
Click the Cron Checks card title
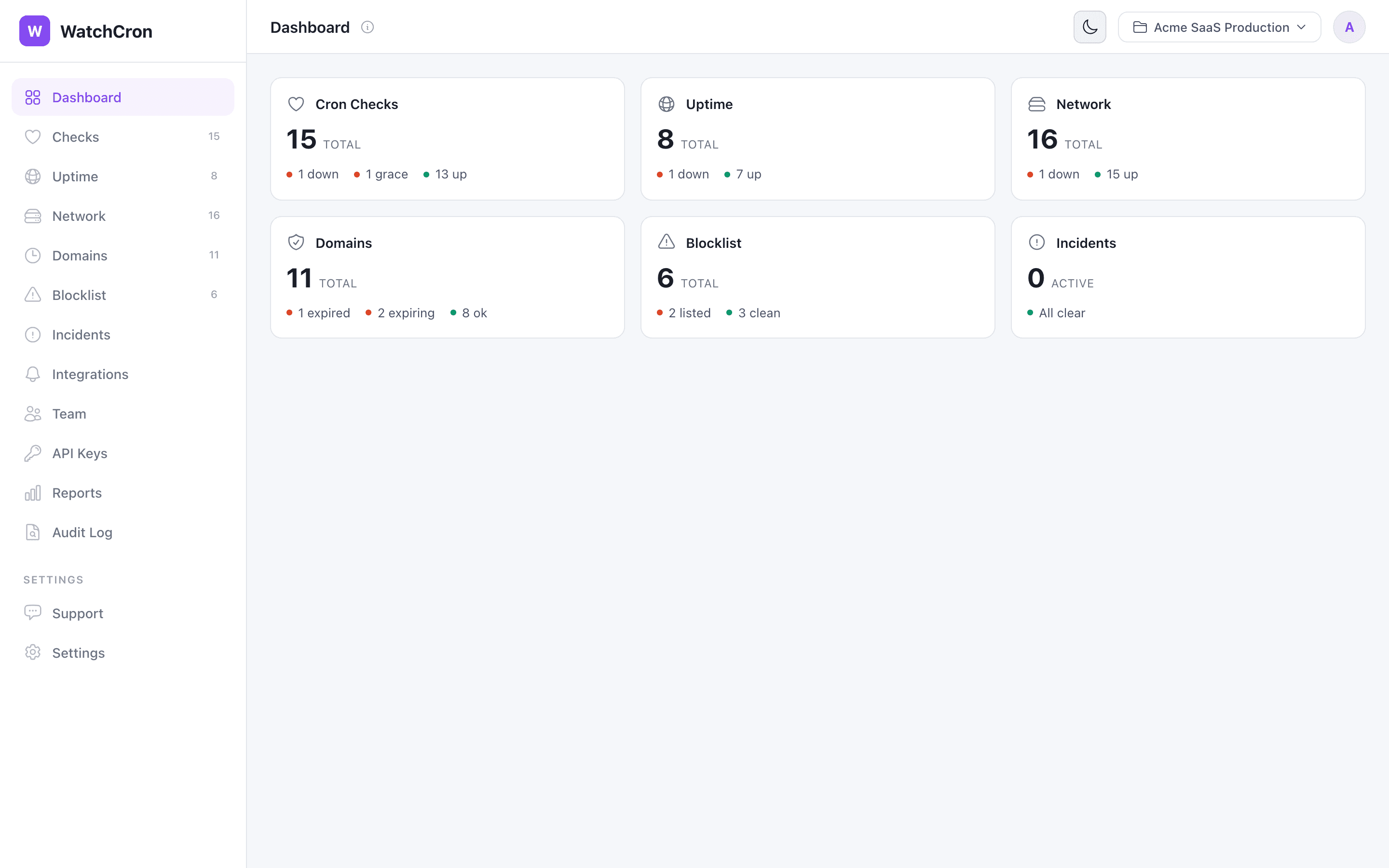356,105
